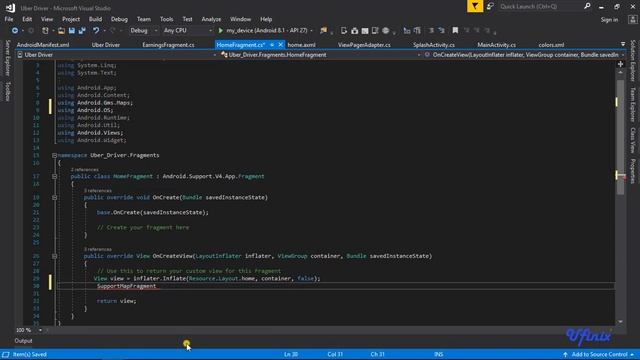Close the HomeFragment.cs tab
Image resolution: width=640 pixels, height=360 pixels.
pyautogui.click(x=280, y=45)
